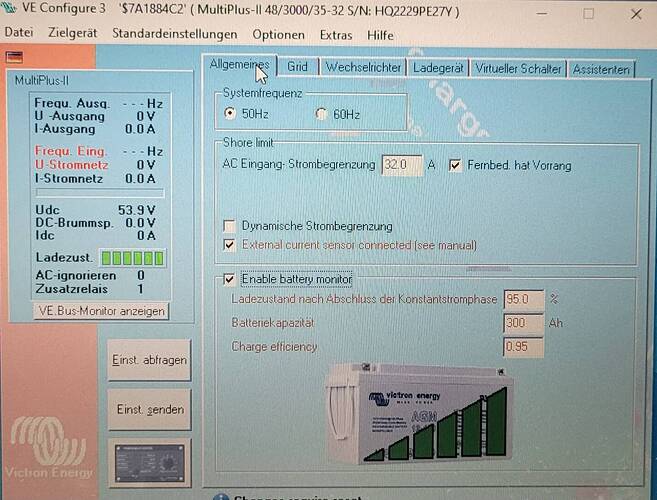Click the U-Stromnetz red label
The image size is (657, 500).
[71, 165]
